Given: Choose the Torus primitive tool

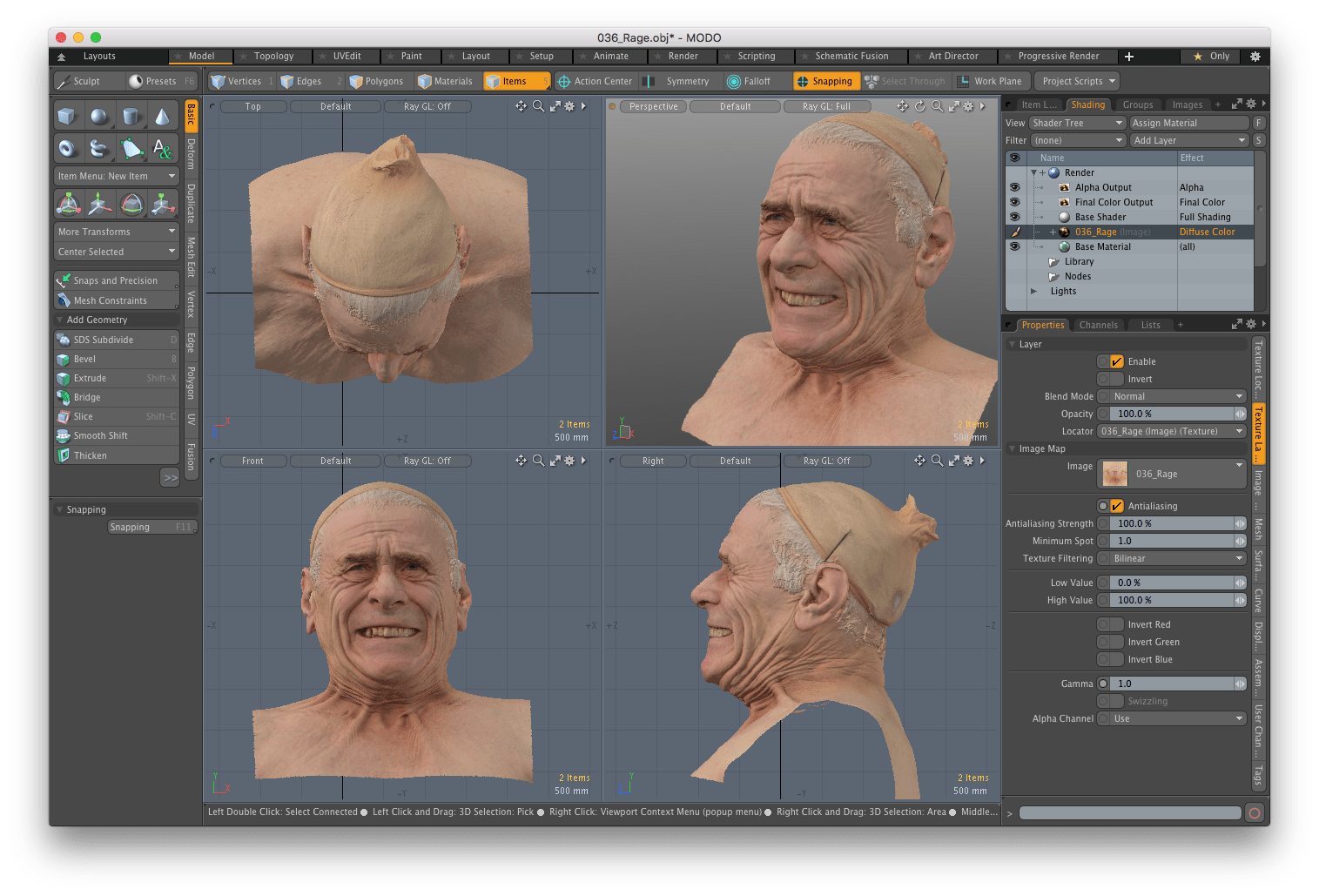Looking at the screenshot, I should 67,148.
